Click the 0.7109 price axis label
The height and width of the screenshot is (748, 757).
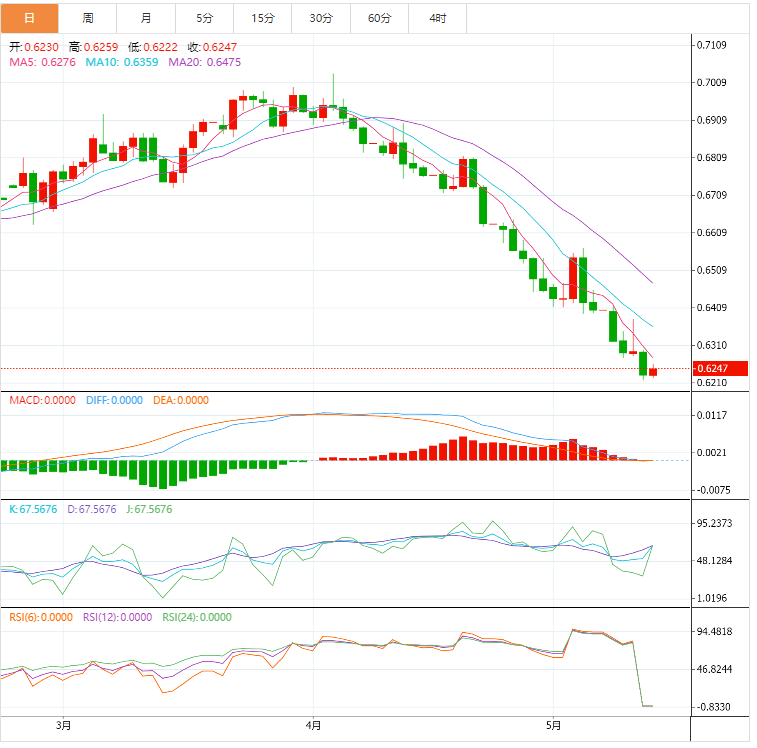click(x=712, y=45)
